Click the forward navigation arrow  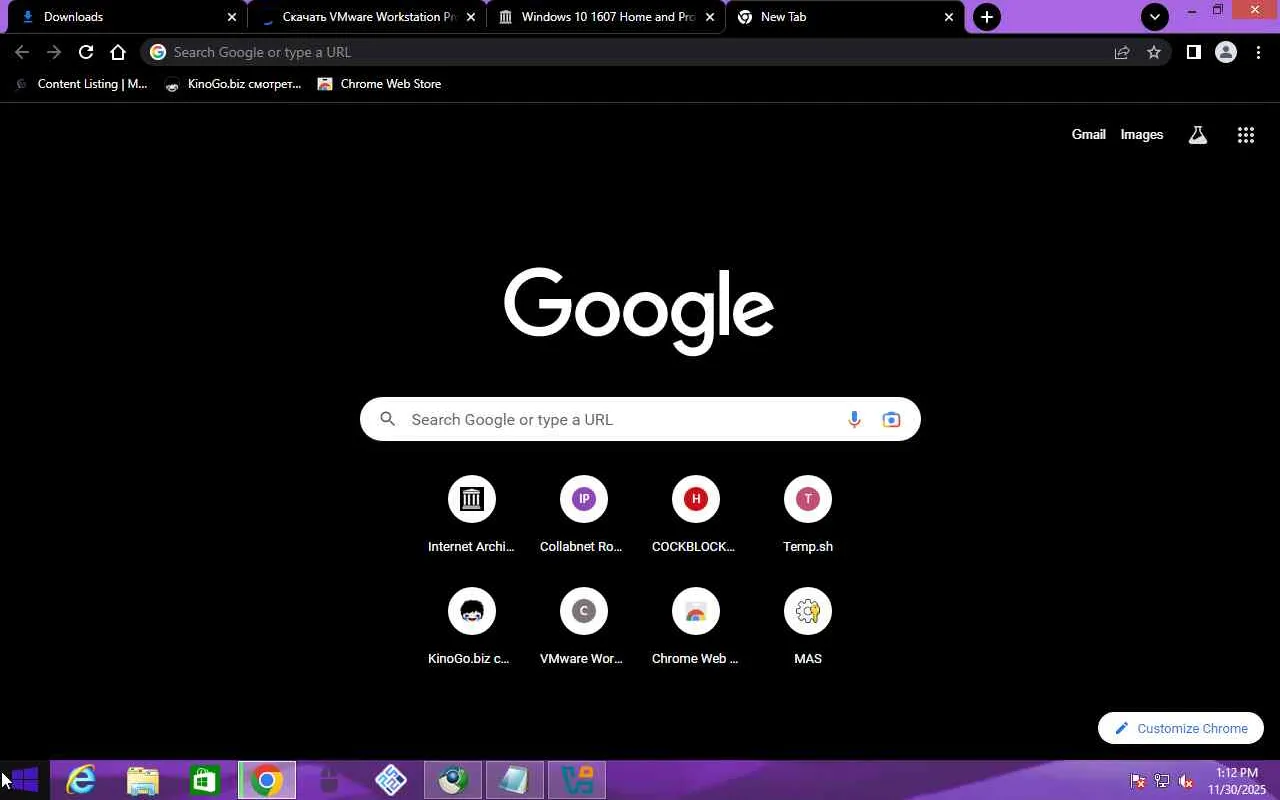pos(54,52)
